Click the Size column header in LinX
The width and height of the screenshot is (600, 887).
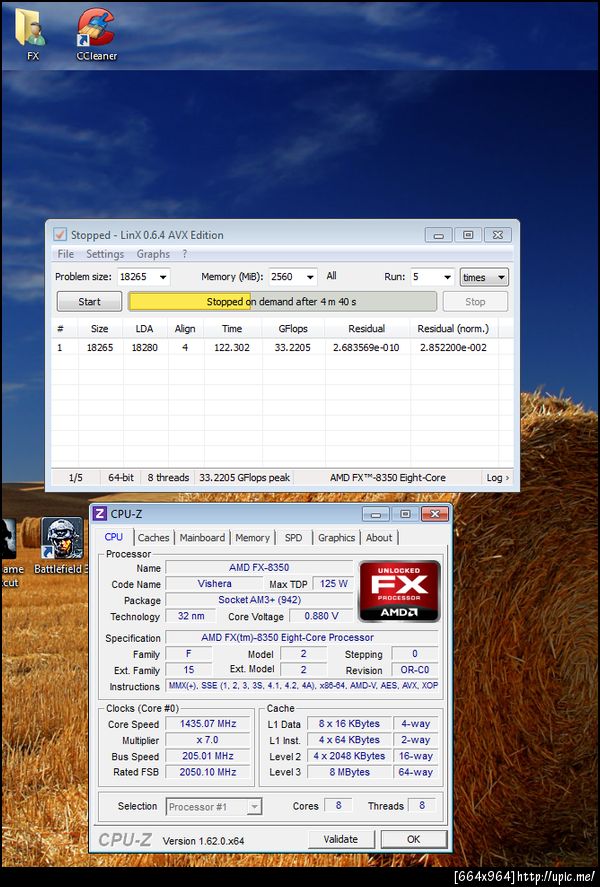coord(100,328)
